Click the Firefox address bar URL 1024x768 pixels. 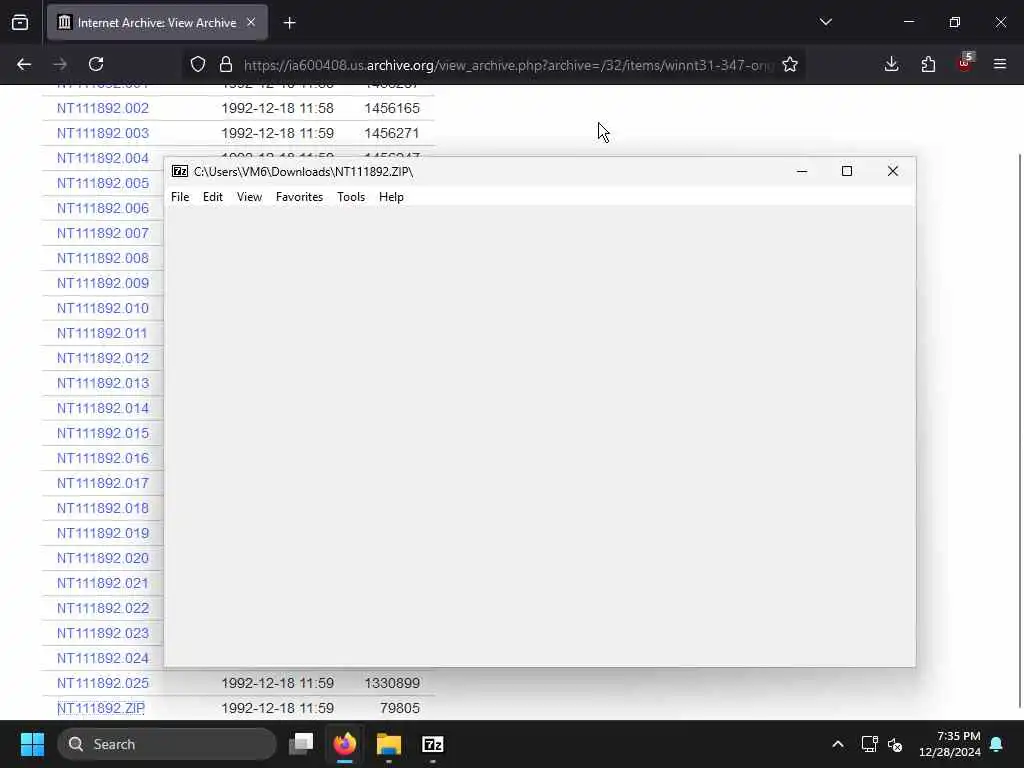508,65
